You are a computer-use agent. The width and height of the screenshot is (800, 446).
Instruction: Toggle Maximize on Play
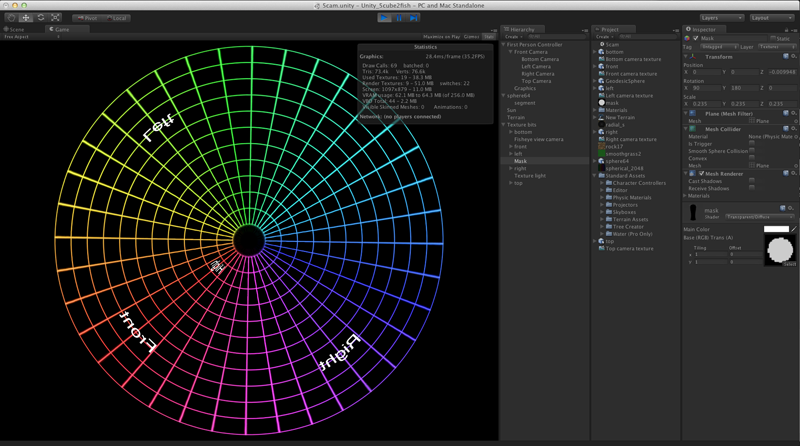pyautogui.click(x=441, y=37)
